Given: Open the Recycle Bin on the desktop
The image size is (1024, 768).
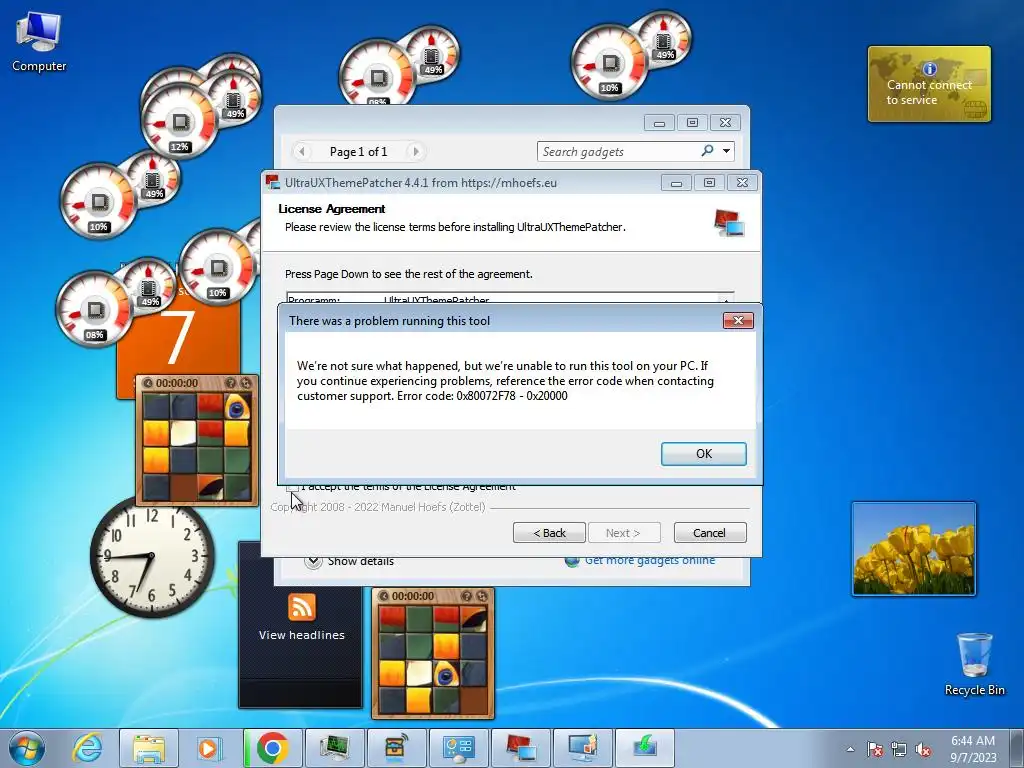Looking at the screenshot, I should [974, 664].
